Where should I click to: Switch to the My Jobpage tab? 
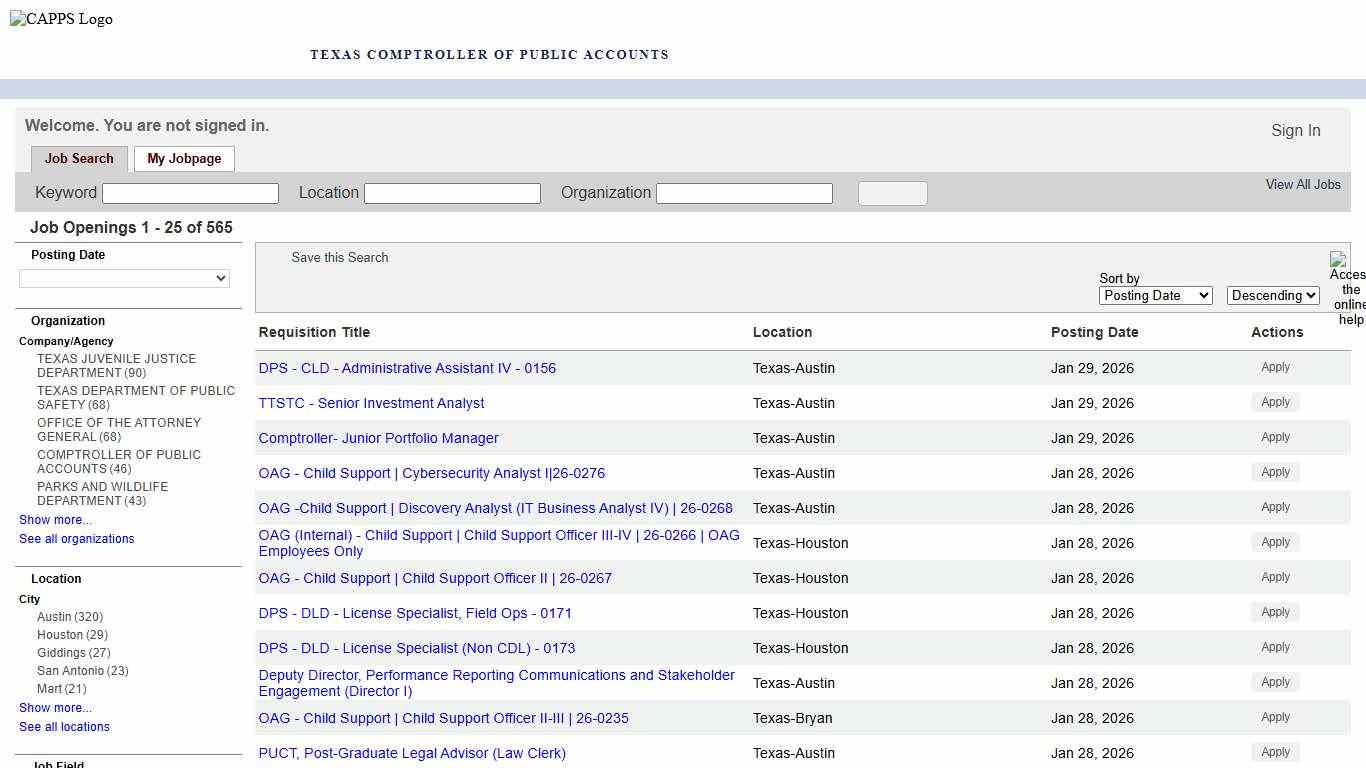click(x=184, y=158)
